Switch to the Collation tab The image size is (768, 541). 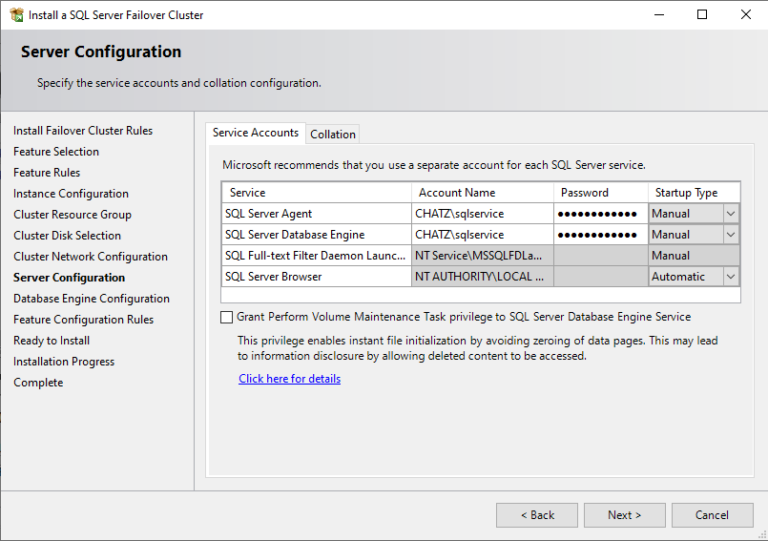(x=333, y=134)
